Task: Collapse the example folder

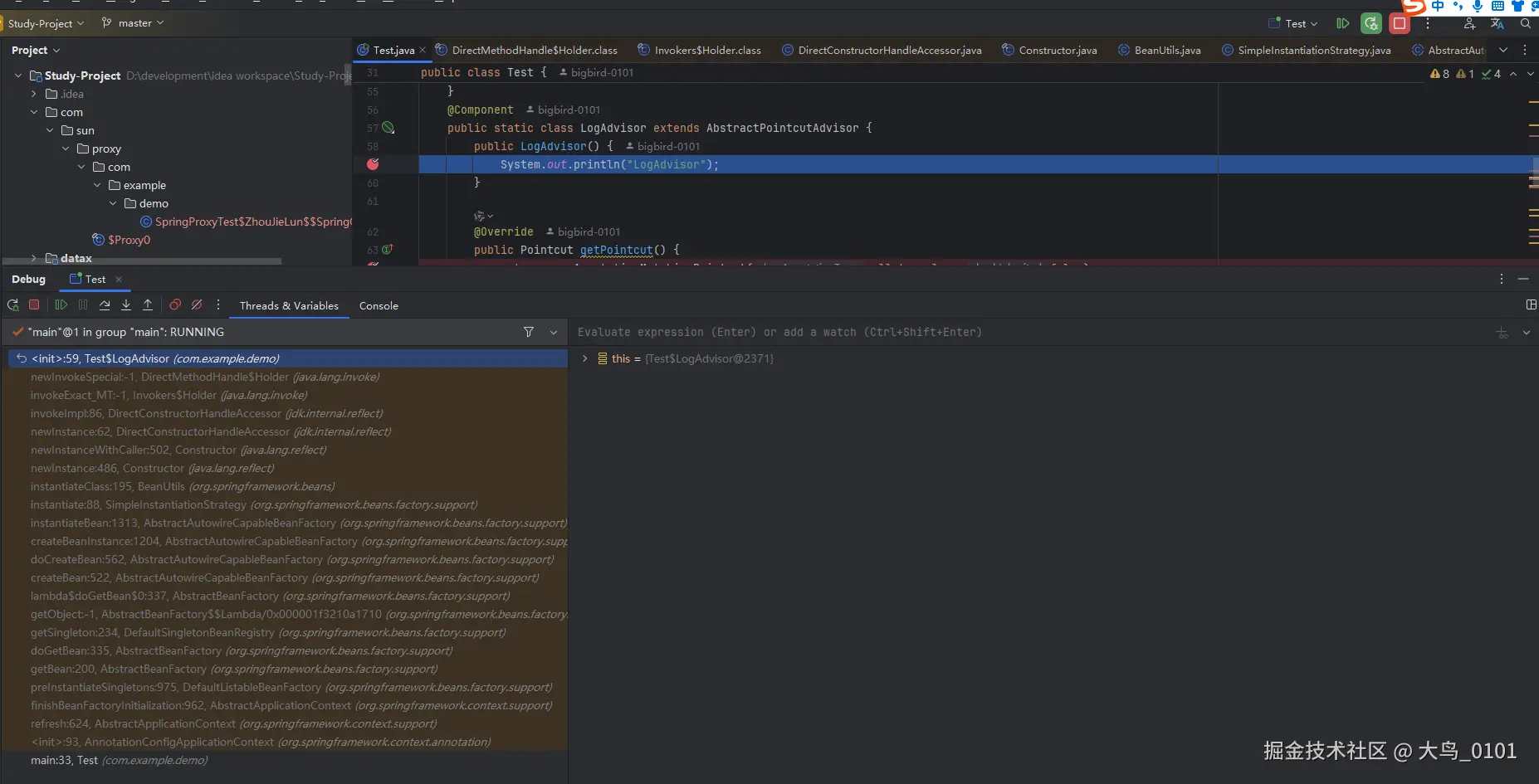Action: coord(97,185)
